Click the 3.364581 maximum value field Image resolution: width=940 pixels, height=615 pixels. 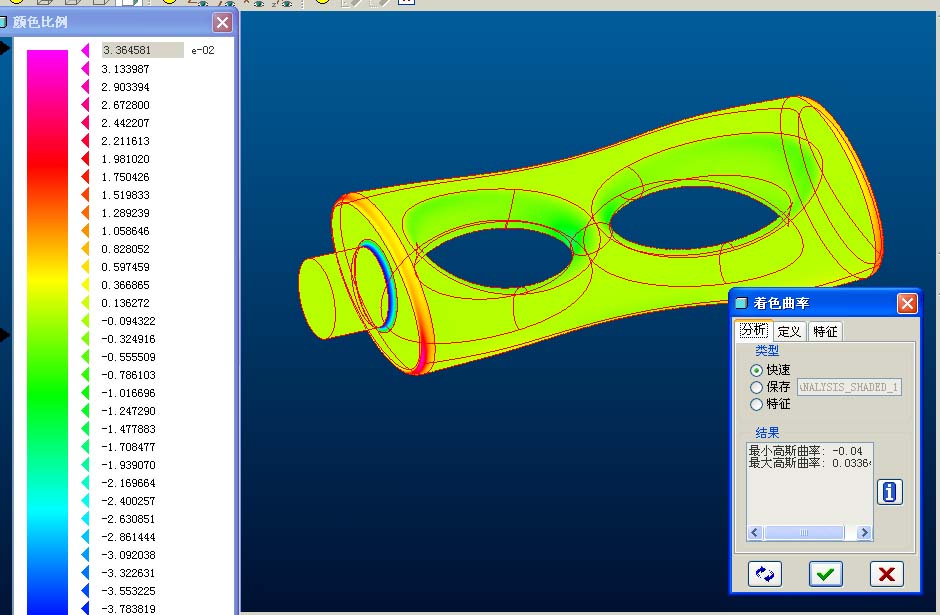pyautogui.click(x=143, y=50)
